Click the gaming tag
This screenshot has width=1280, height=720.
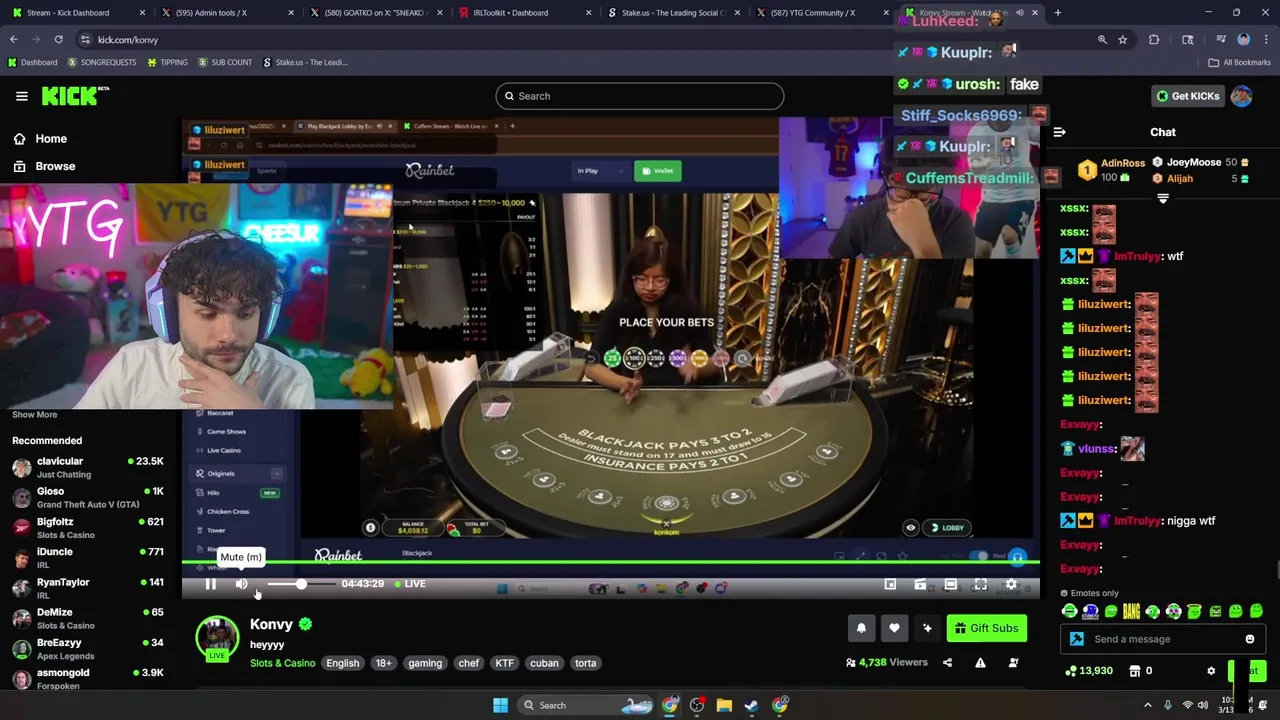tap(425, 663)
